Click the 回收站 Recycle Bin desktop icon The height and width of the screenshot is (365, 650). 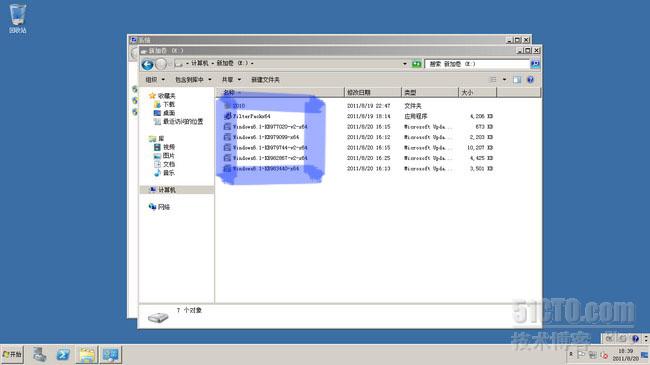[17, 19]
